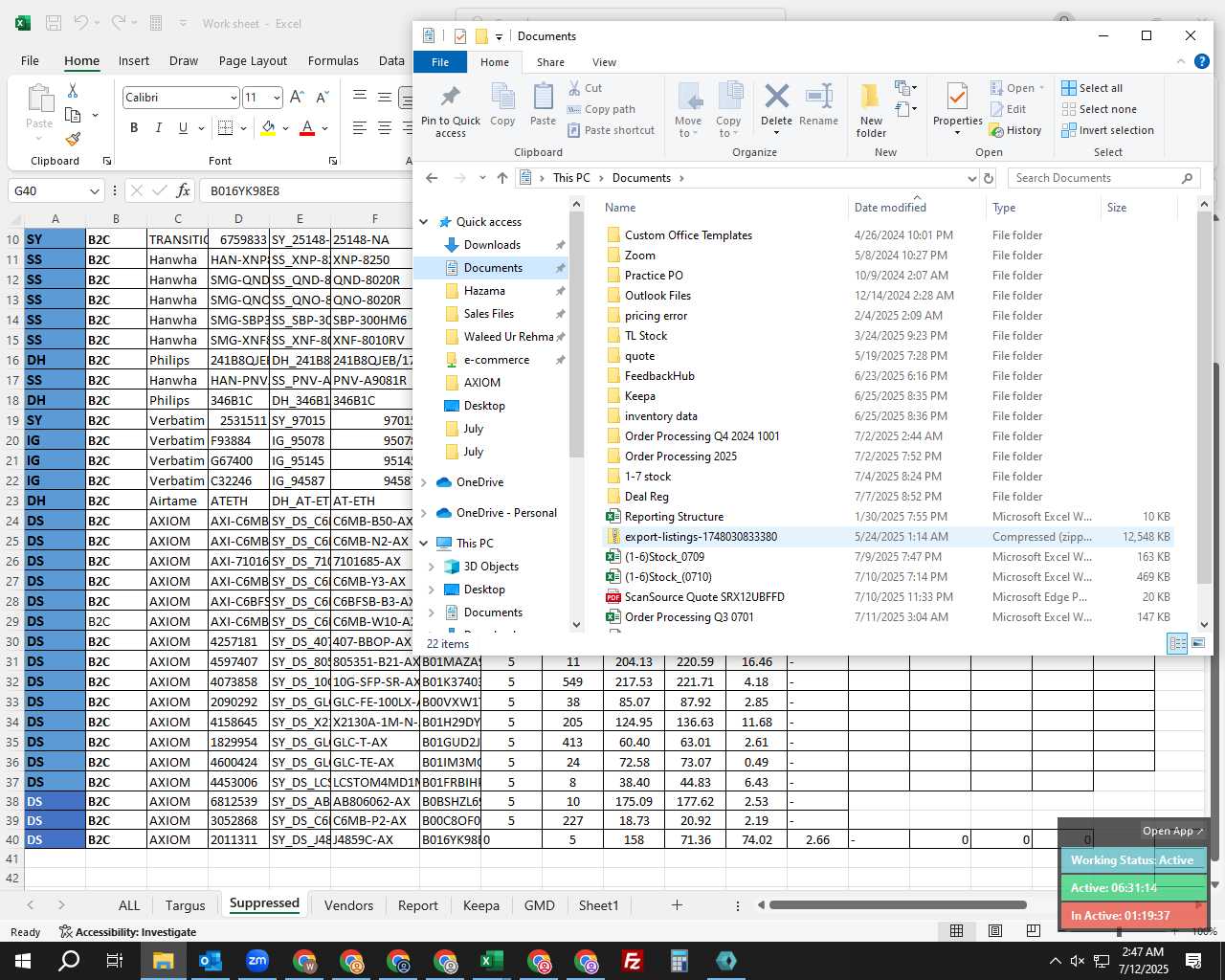The image size is (1225, 980).
Task: Open FileZilla from the taskbar
Action: [x=632, y=961]
